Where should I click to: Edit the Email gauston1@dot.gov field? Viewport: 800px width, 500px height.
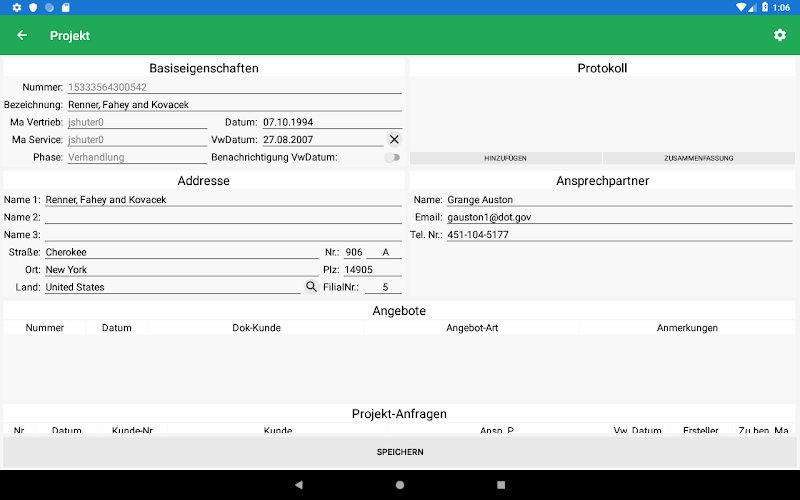coord(619,217)
